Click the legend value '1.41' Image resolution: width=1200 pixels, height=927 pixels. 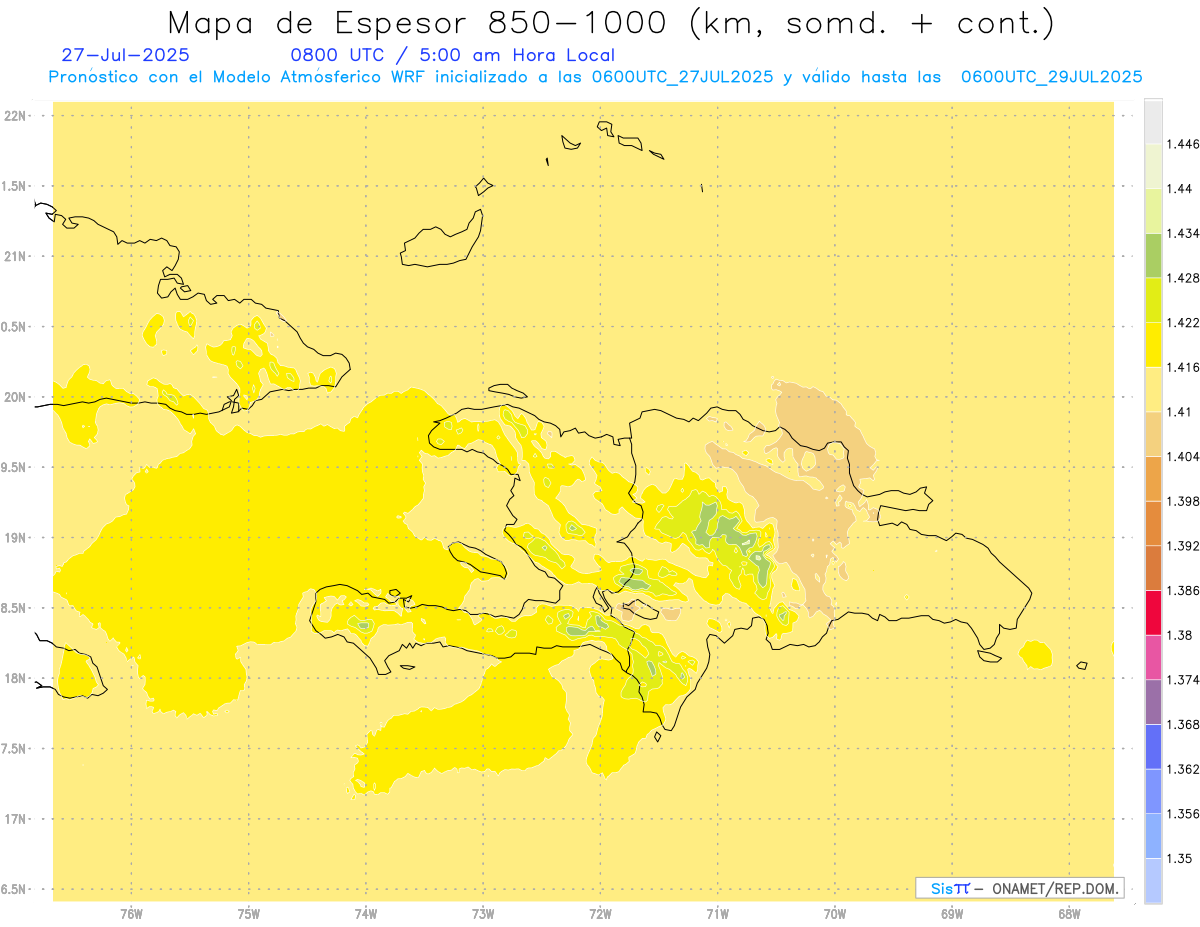click(1178, 412)
